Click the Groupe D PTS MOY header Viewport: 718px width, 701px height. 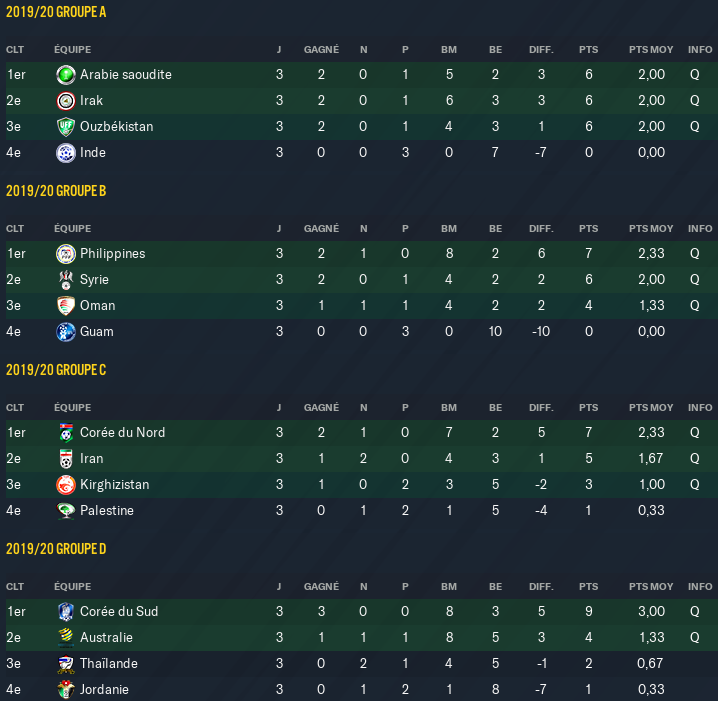tap(651, 587)
